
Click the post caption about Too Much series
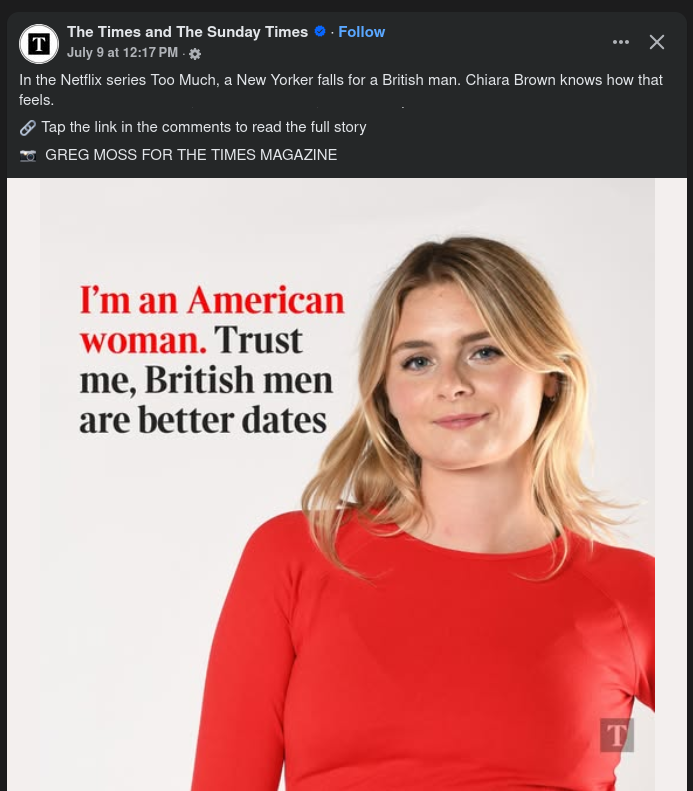click(x=341, y=90)
